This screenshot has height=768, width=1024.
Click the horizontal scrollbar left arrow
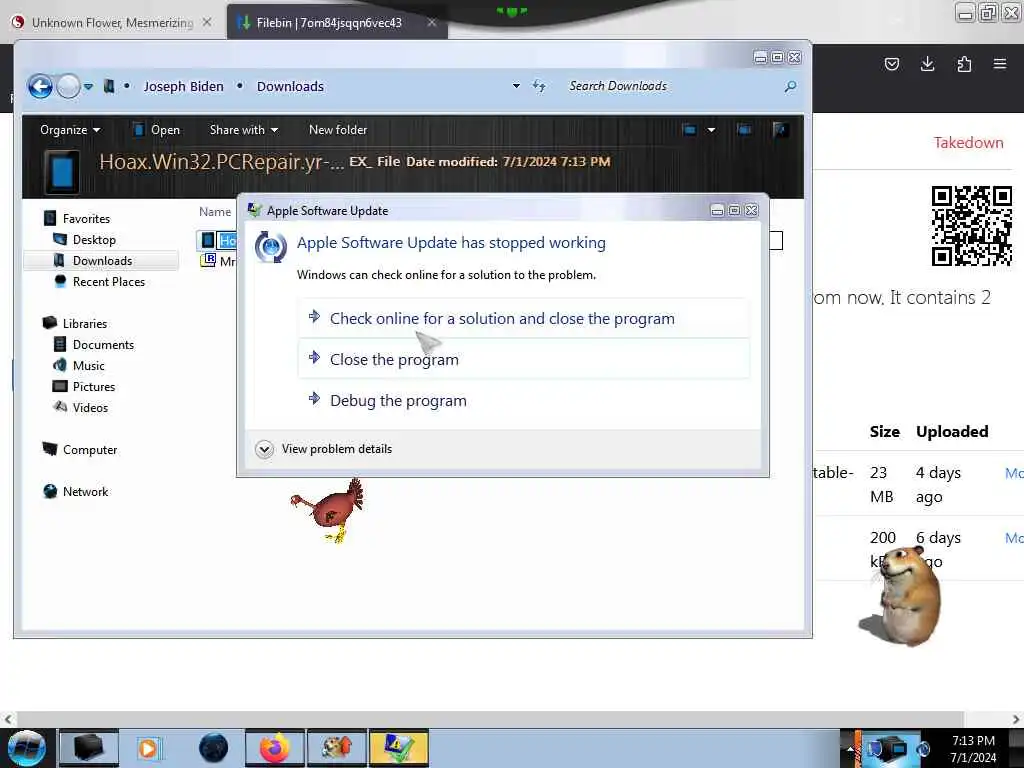tap(7, 719)
